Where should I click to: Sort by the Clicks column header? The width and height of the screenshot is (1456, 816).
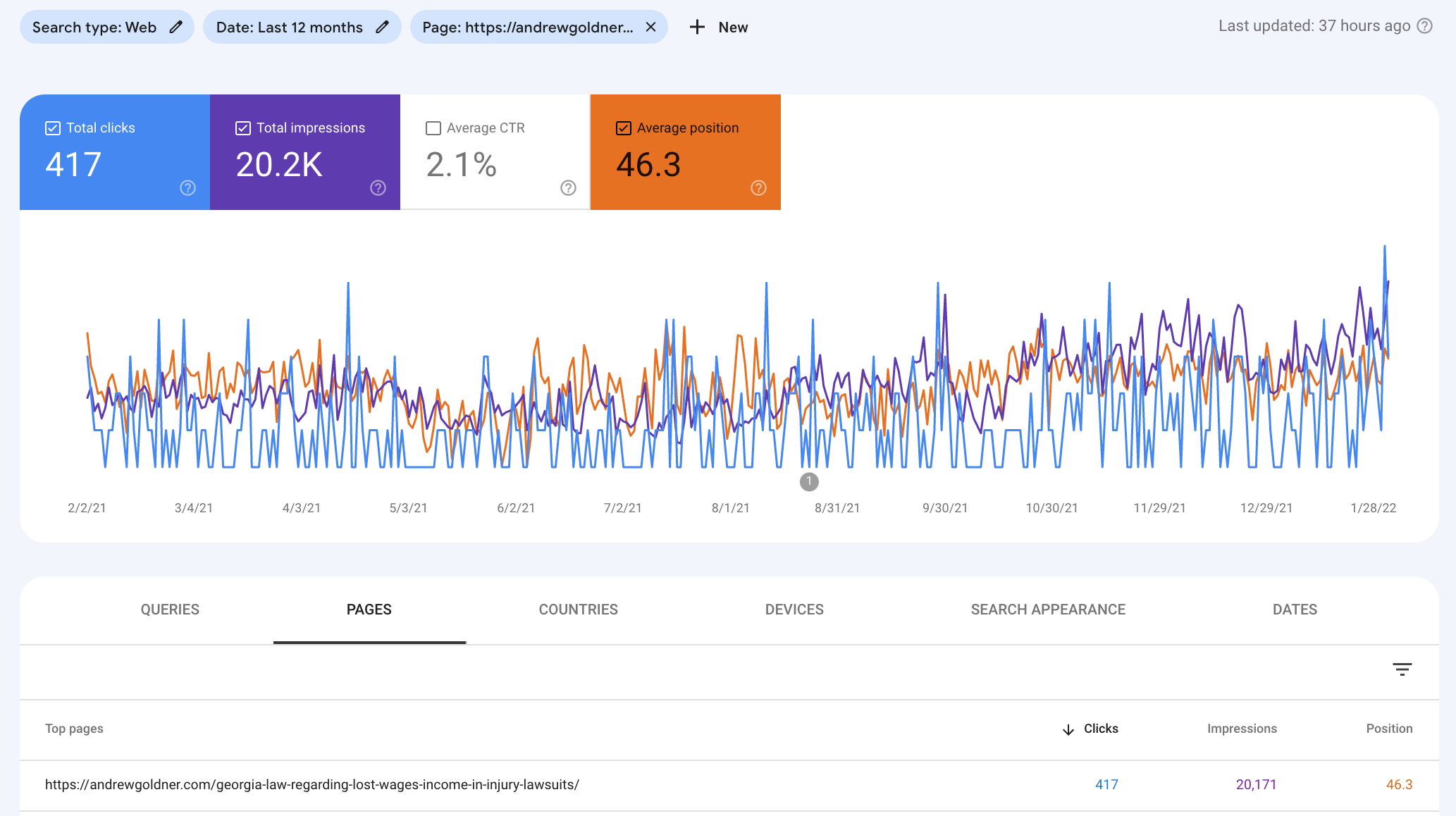click(x=1101, y=729)
